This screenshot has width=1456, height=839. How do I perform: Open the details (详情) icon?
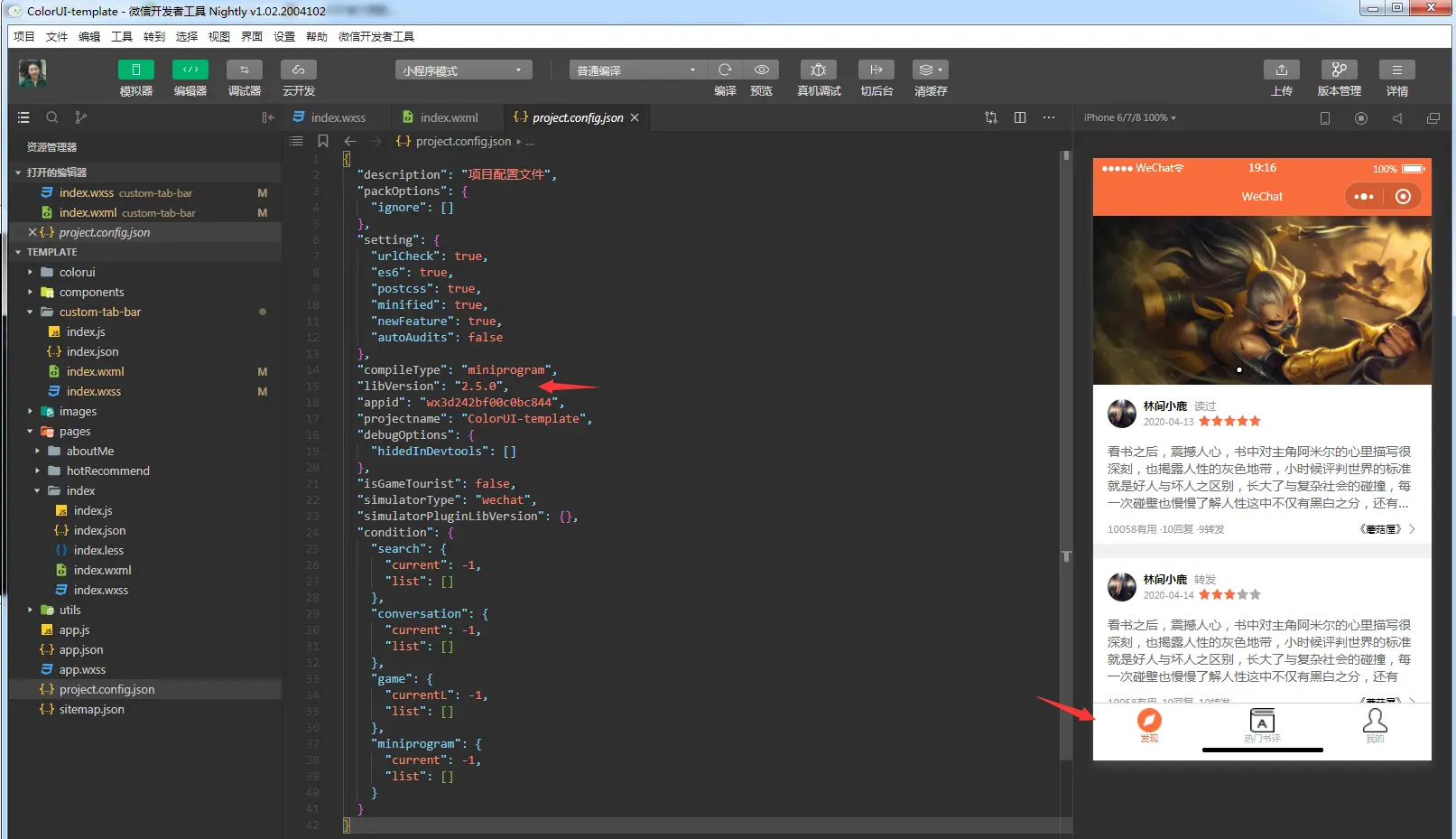1397,70
